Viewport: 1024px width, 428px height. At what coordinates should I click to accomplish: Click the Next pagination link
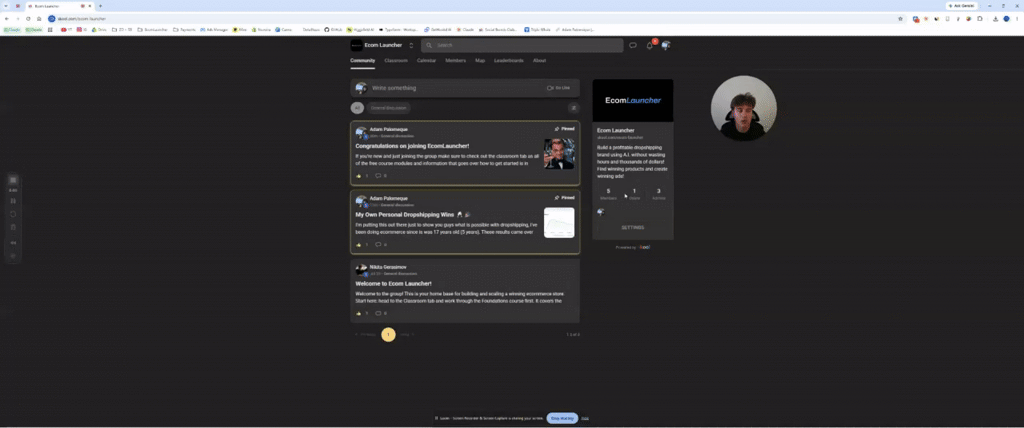tap(406, 335)
